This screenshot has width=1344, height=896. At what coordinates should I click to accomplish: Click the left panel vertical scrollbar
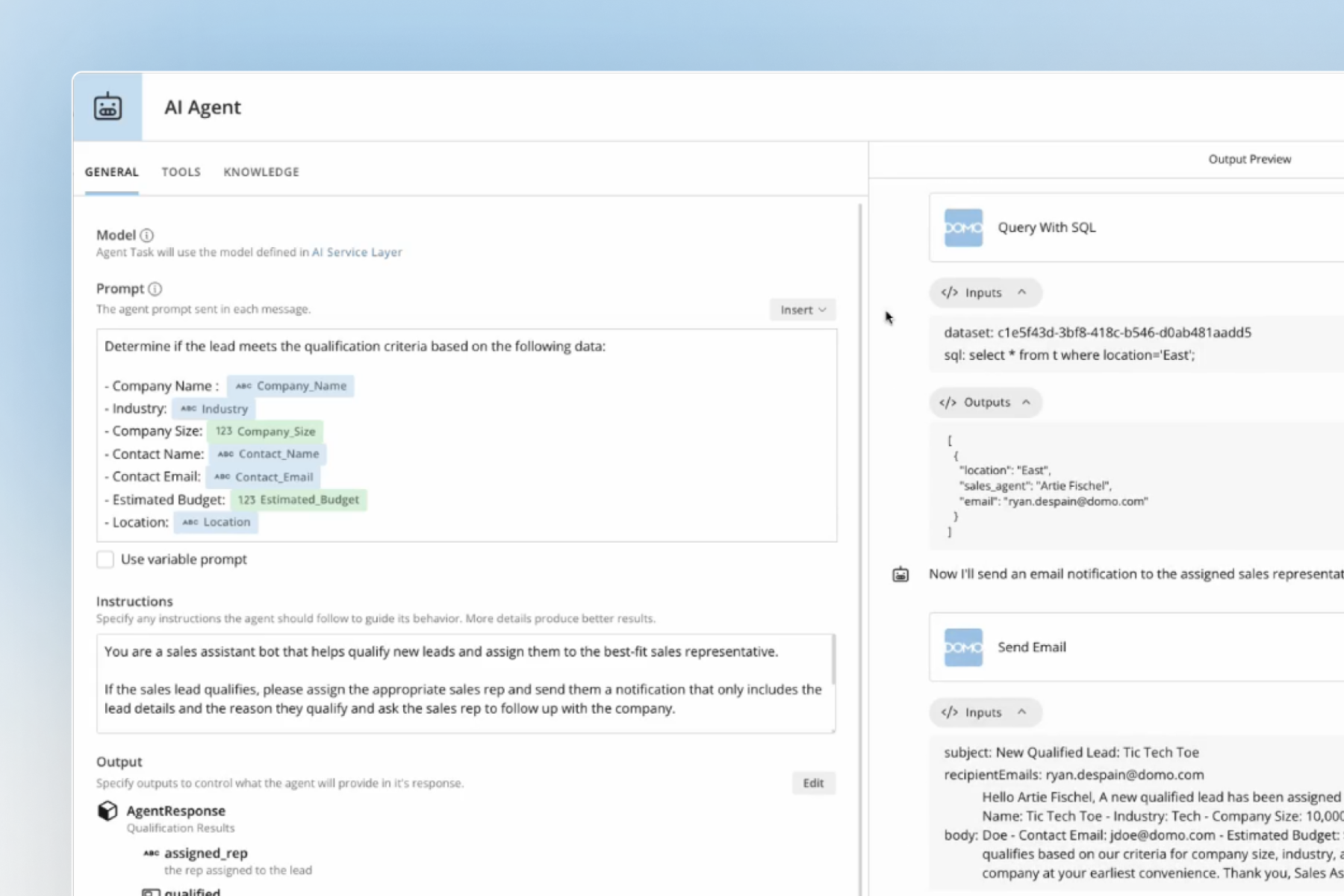tap(859, 549)
